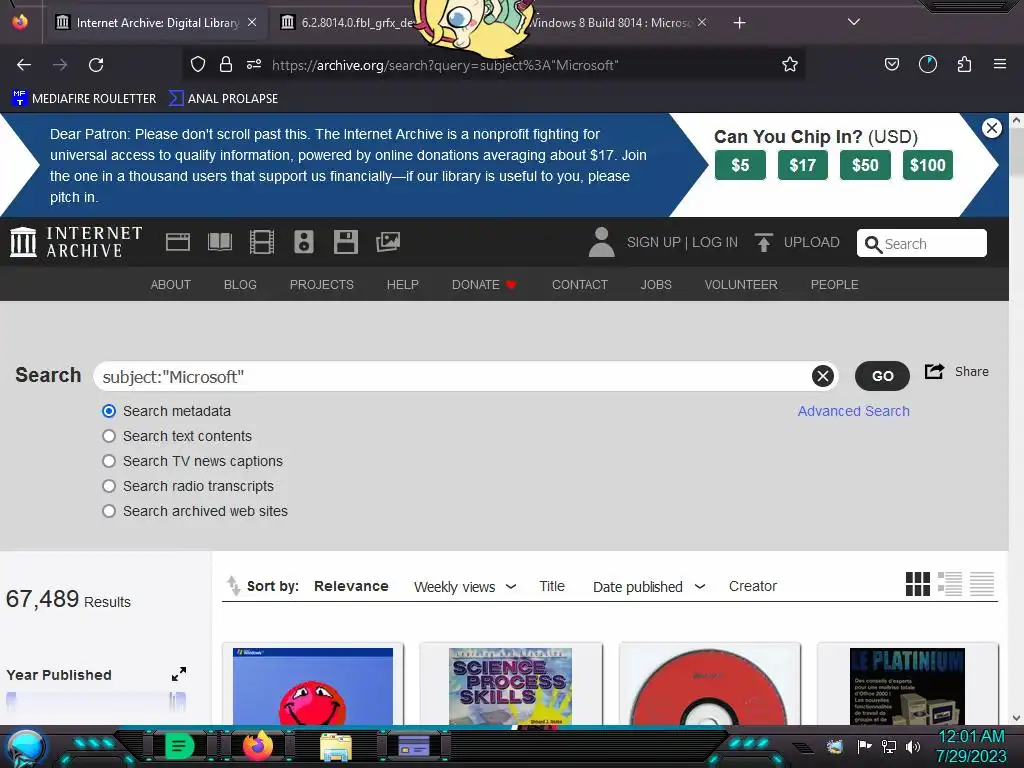Select Search metadata option
This screenshot has height=768, width=1024.
[x=109, y=411]
